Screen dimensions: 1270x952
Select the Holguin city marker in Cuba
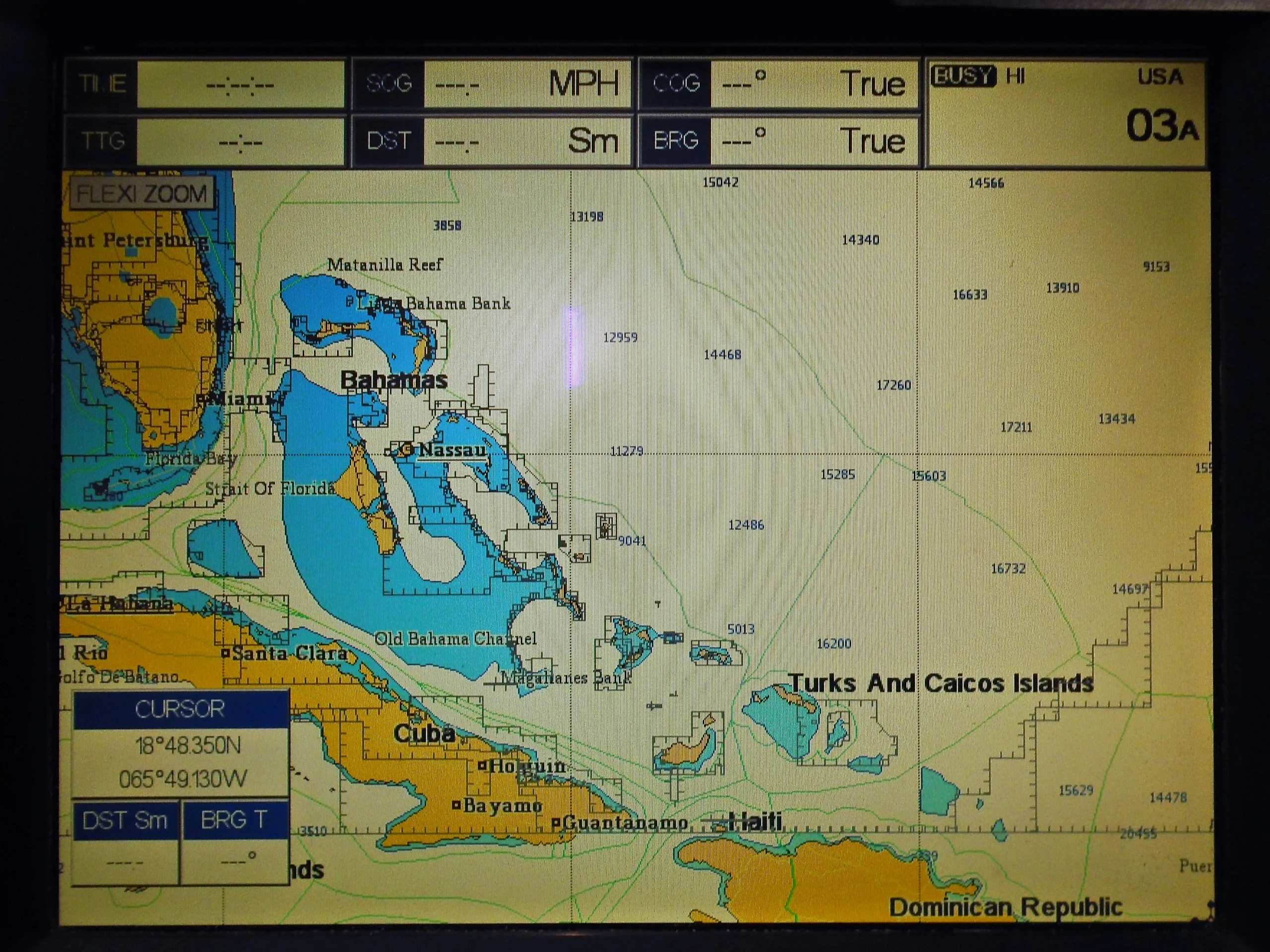click(x=483, y=766)
